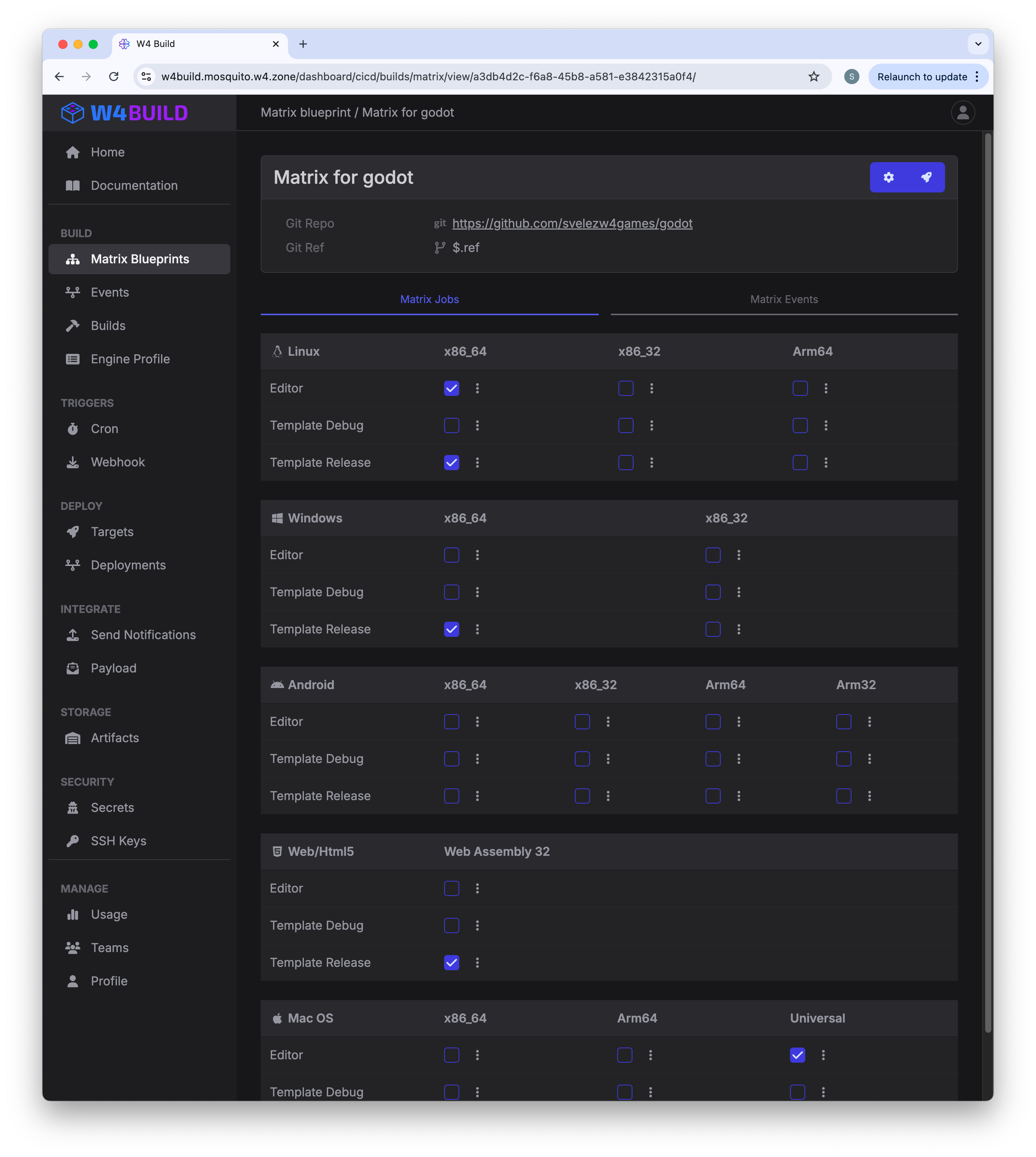This screenshot has height=1157, width=1036.
Task: Enable Android Editor Arm32
Action: point(844,722)
